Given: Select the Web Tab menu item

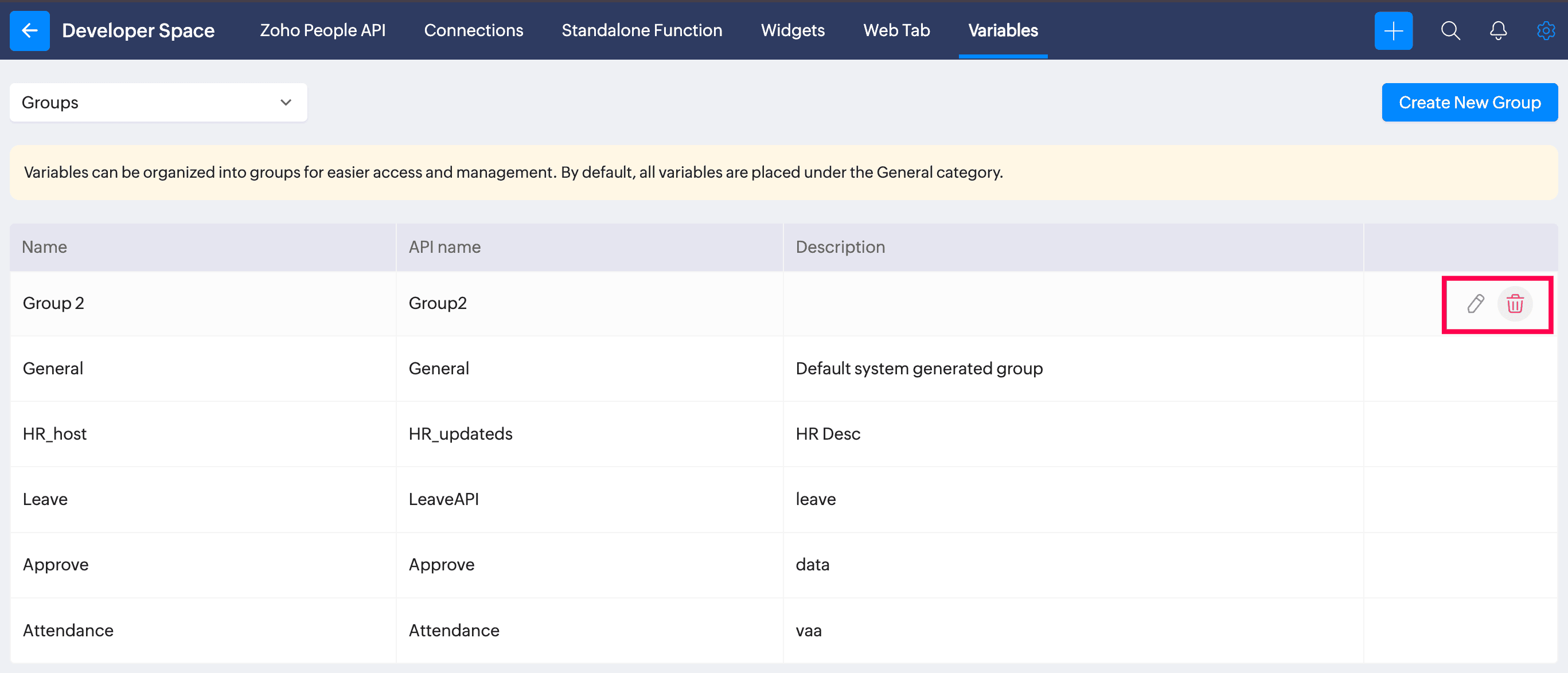Looking at the screenshot, I should pyautogui.click(x=896, y=30).
